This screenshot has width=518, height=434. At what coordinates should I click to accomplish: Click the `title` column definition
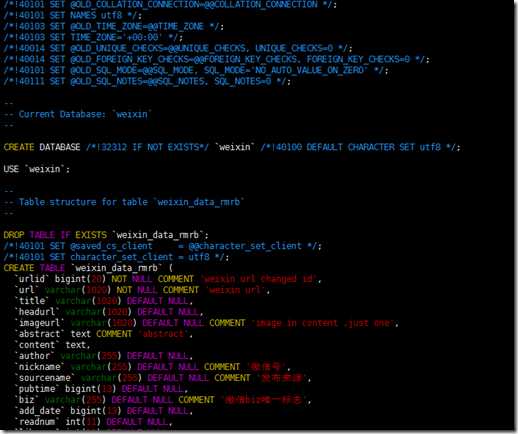[103, 301]
